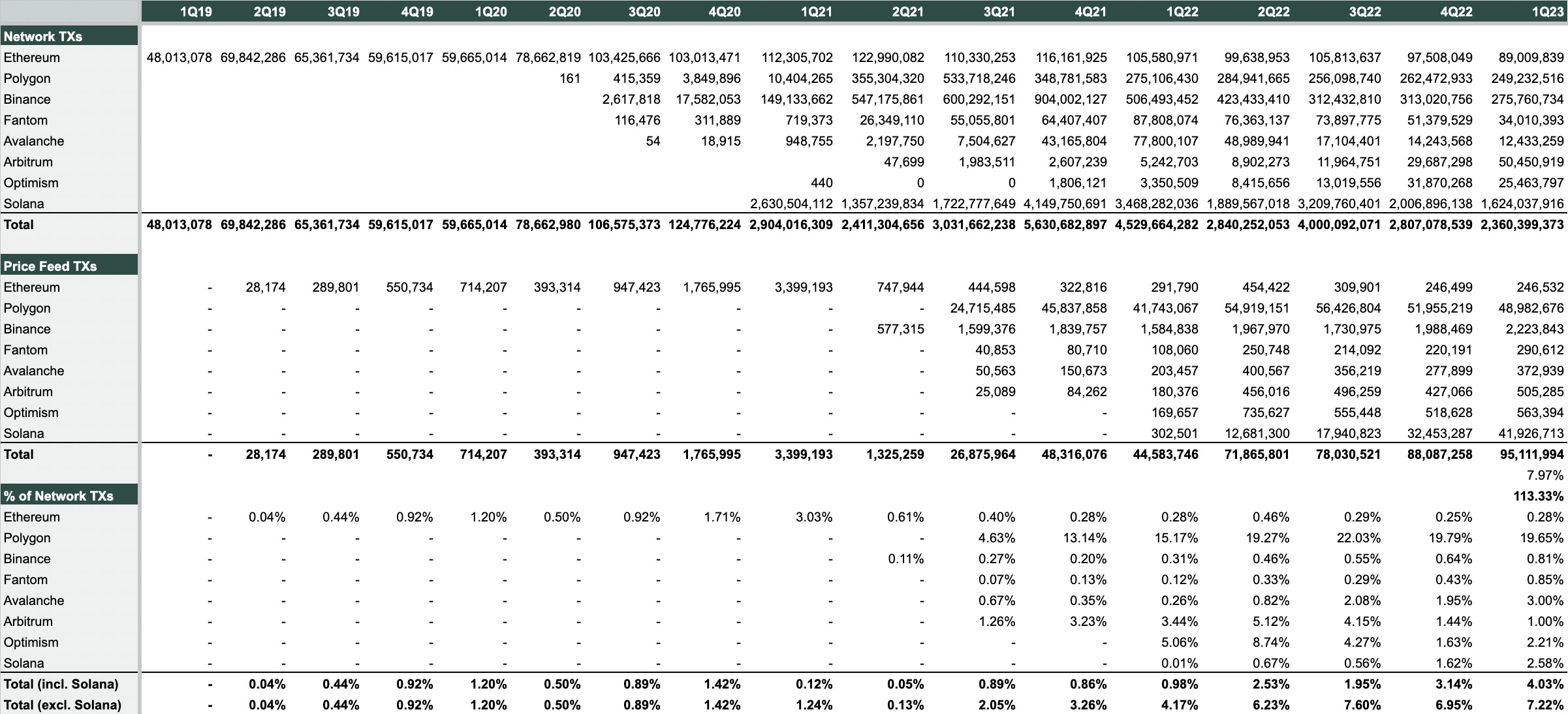Click Network total 5,630,682,897

coord(1065,225)
